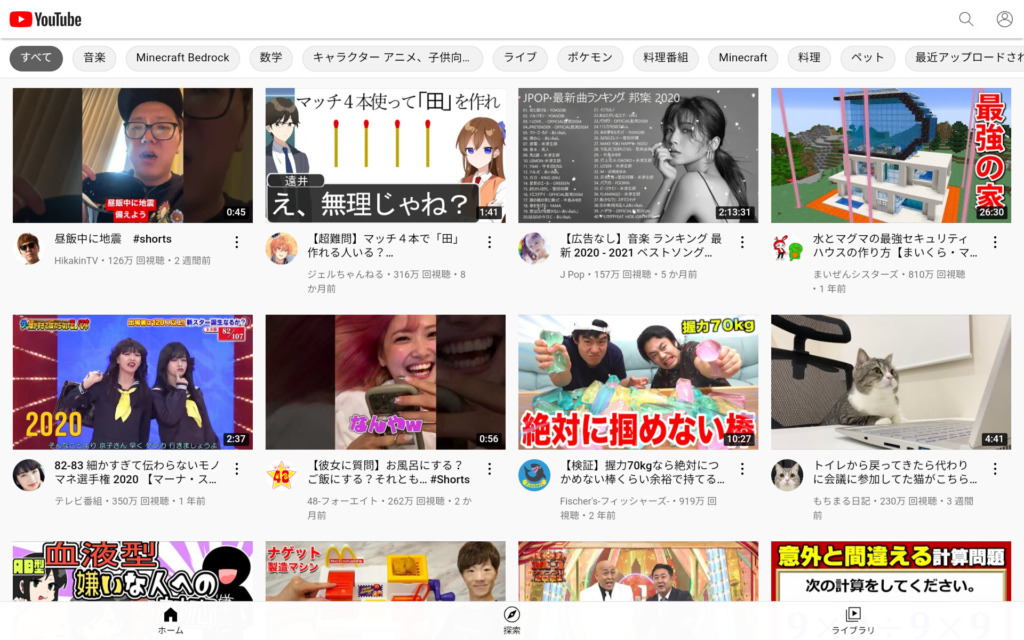Image resolution: width=1024 pixels, height=640 pixels.
Task: Open more options for 水とマグマ video
Action: point(995,242)
